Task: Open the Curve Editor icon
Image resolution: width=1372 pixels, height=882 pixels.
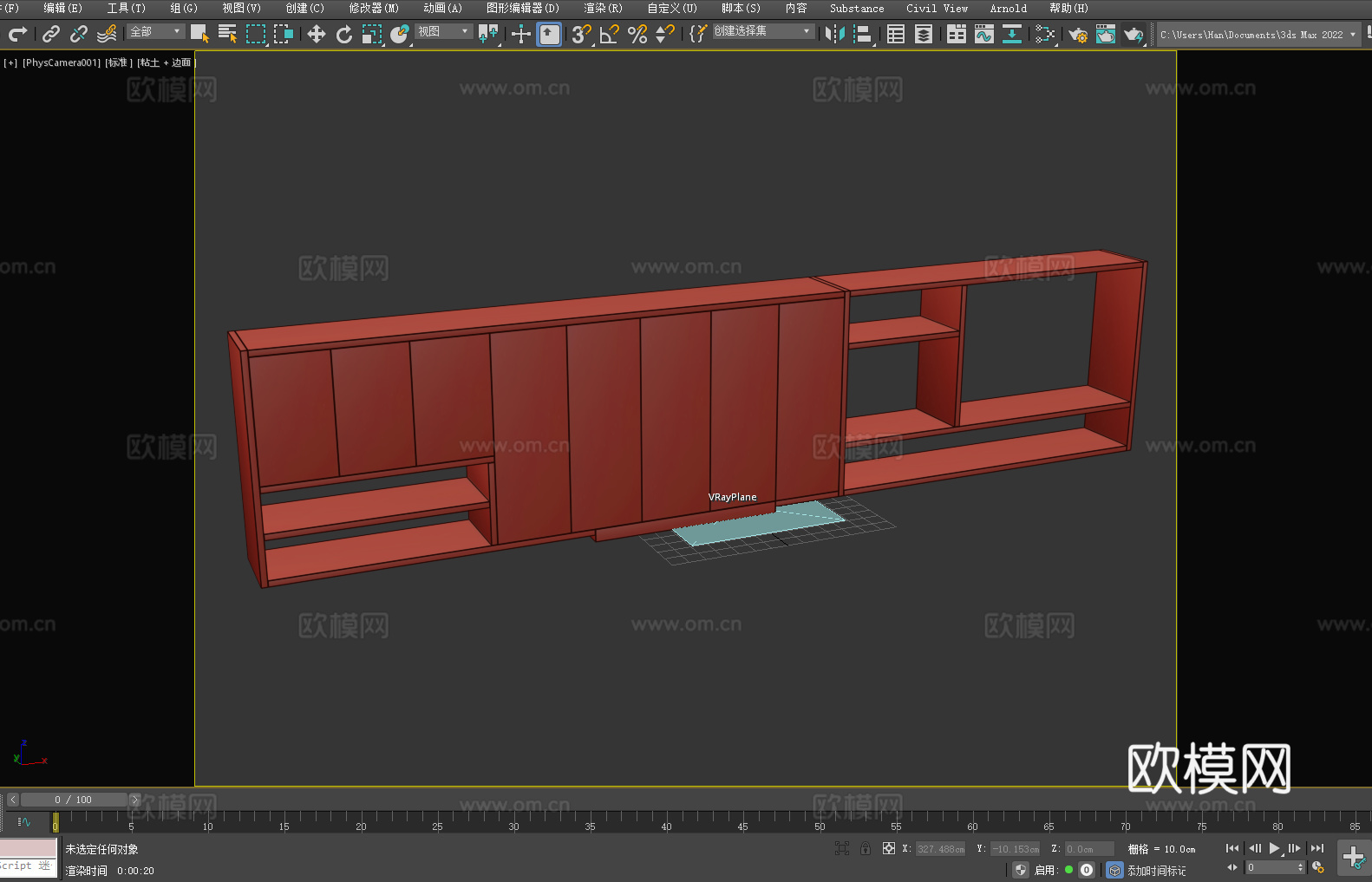Action: coord(984,34)
